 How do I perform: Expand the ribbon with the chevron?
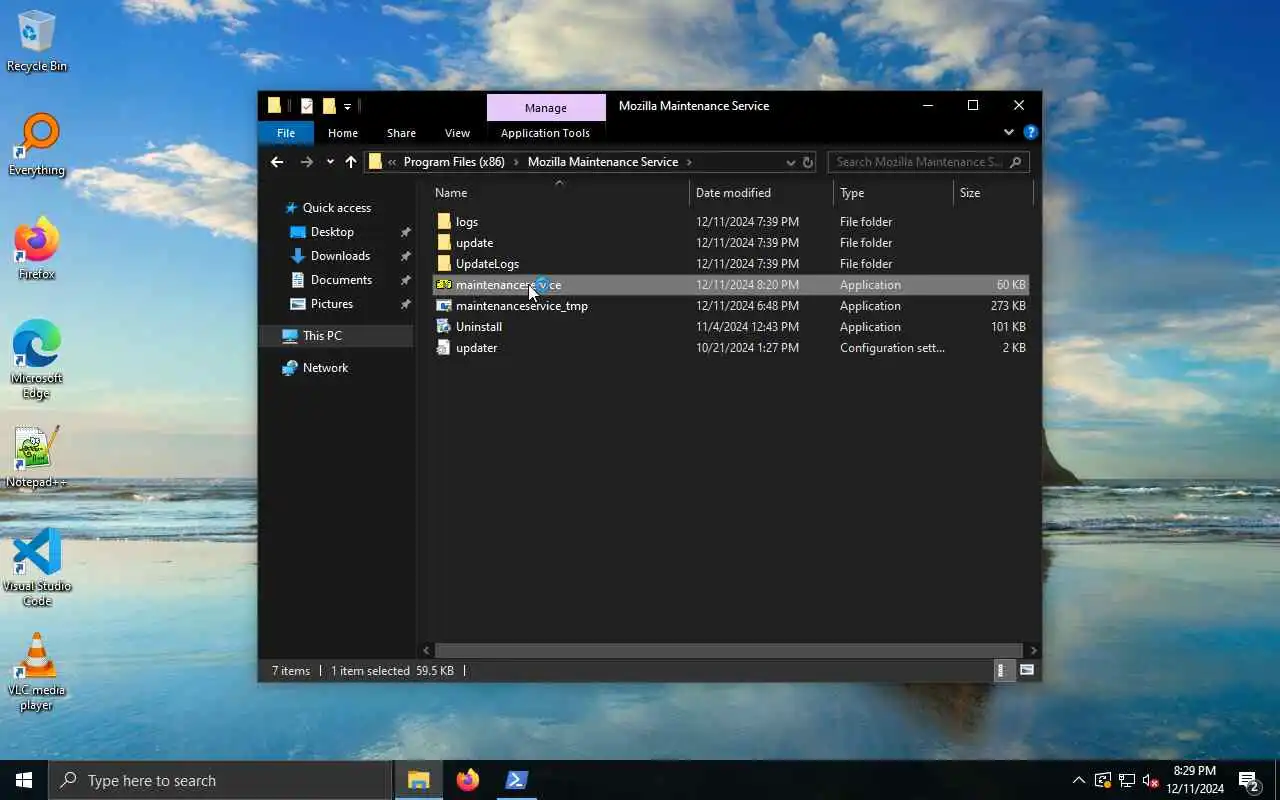click(x=1008, y=132)
